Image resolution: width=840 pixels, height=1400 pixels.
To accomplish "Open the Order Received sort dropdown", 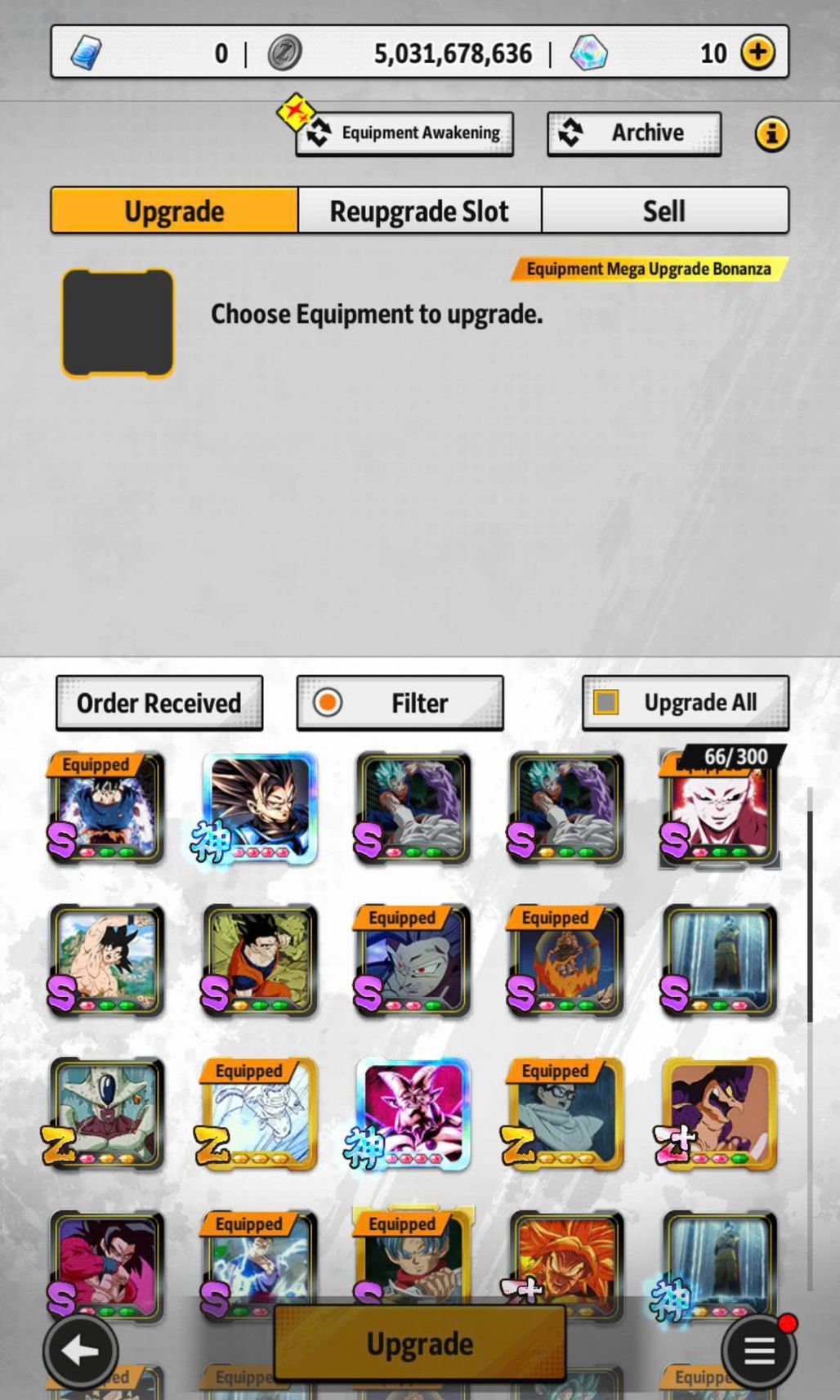I will coord(159,703).
